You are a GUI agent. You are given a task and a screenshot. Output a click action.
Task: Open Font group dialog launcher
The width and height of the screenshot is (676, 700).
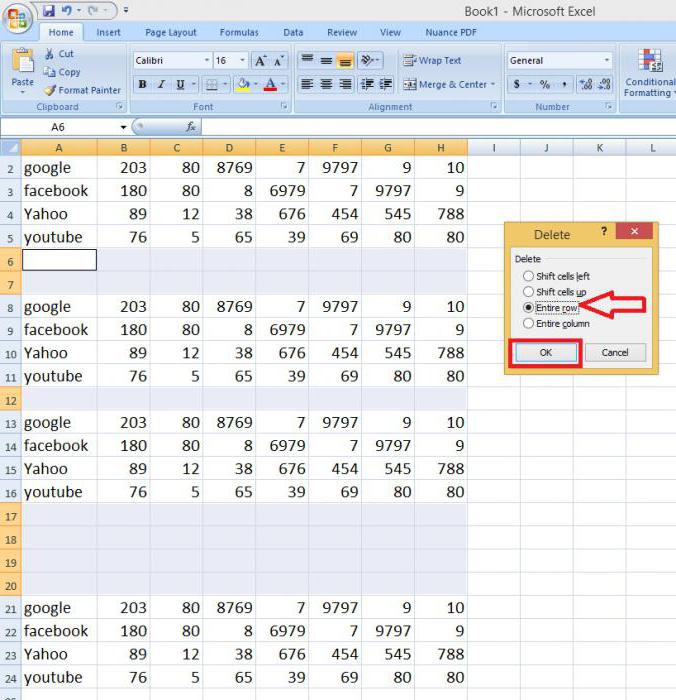click(284, 106)
